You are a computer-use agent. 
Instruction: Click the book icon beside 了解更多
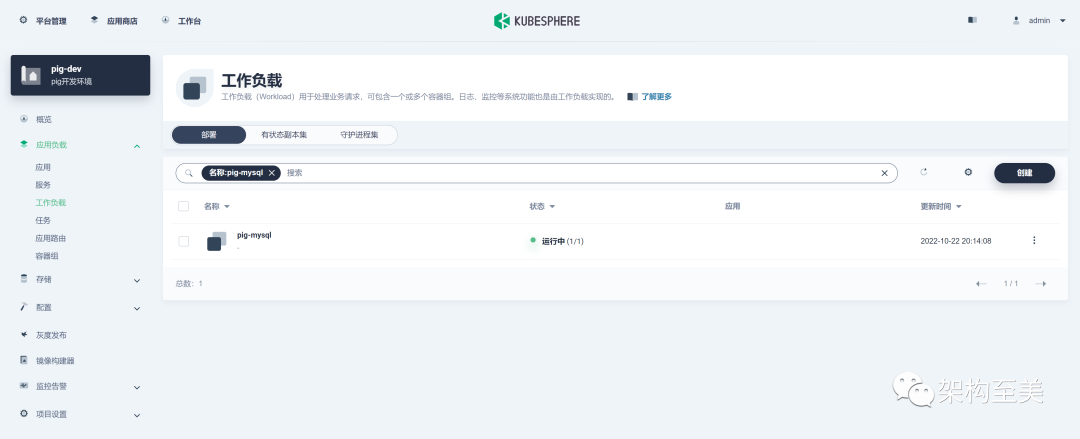click(632, 96)
